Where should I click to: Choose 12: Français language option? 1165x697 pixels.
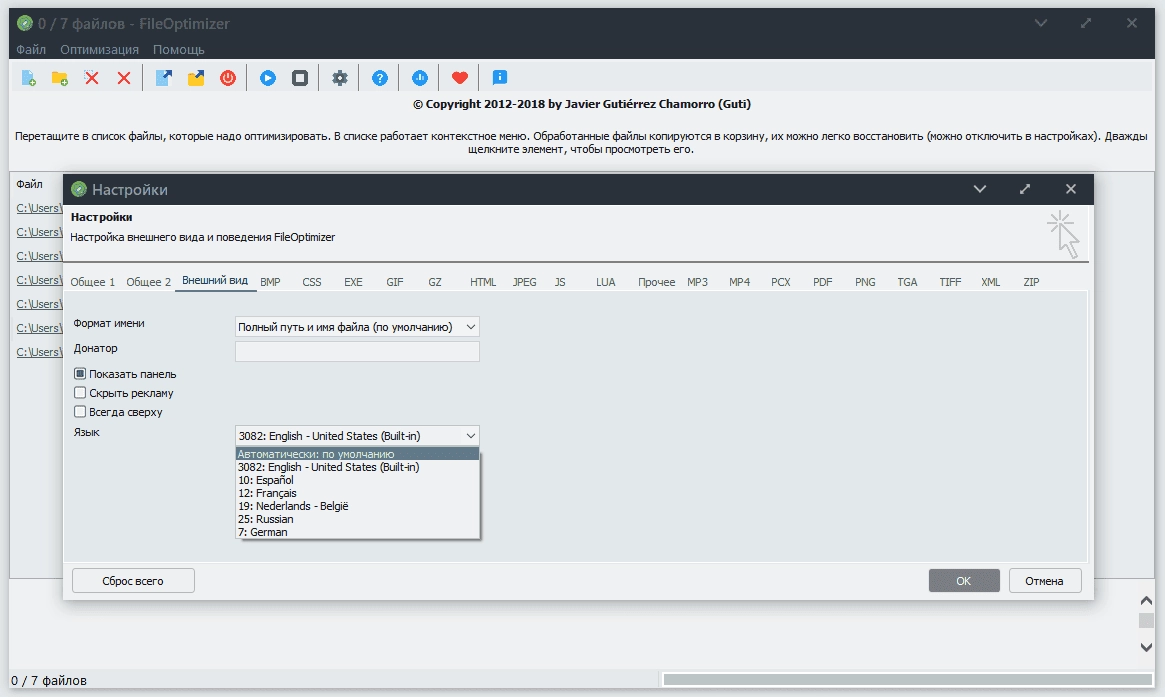click(357, 493)
